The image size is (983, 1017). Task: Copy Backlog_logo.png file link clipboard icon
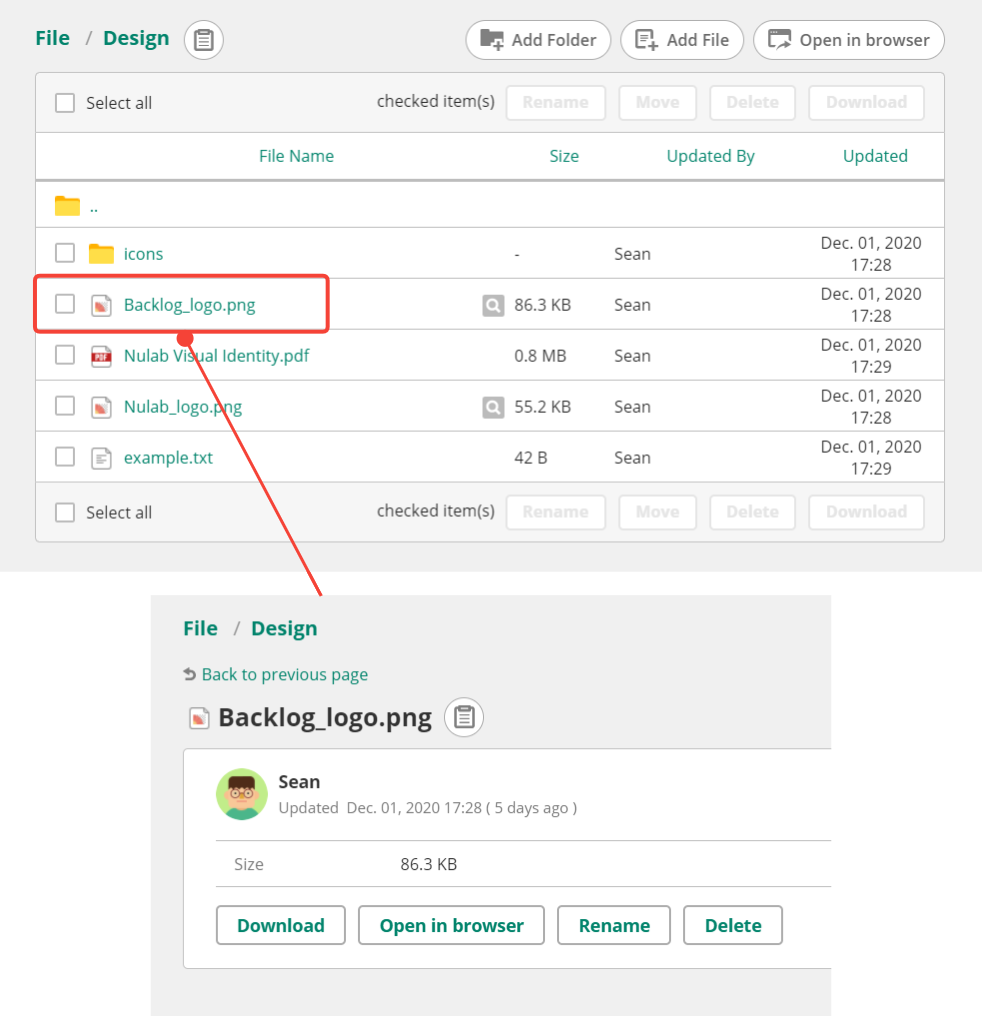pyautogui.click(x=464, y=717)
